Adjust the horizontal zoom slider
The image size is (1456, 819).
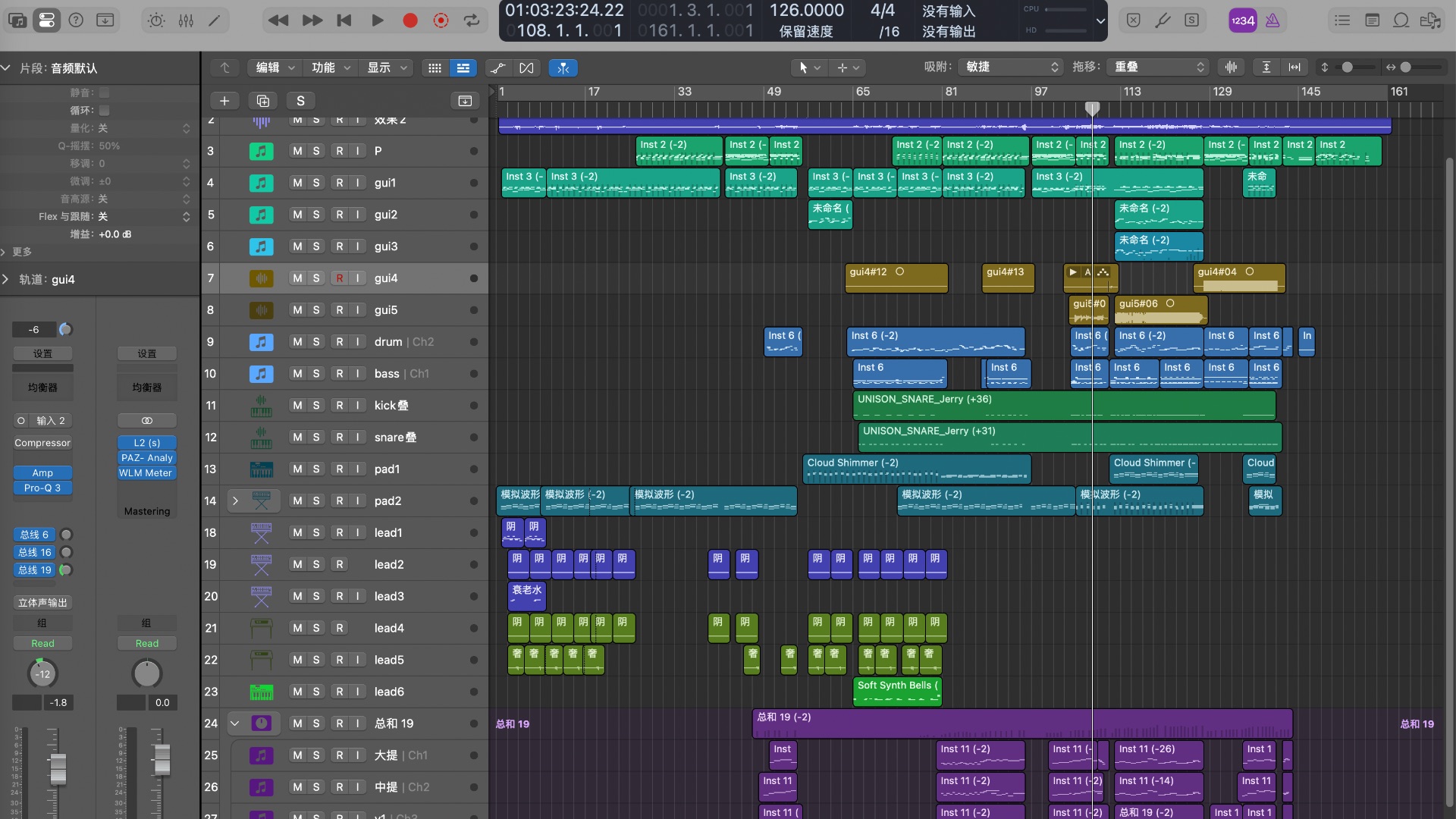[1405, 67]
